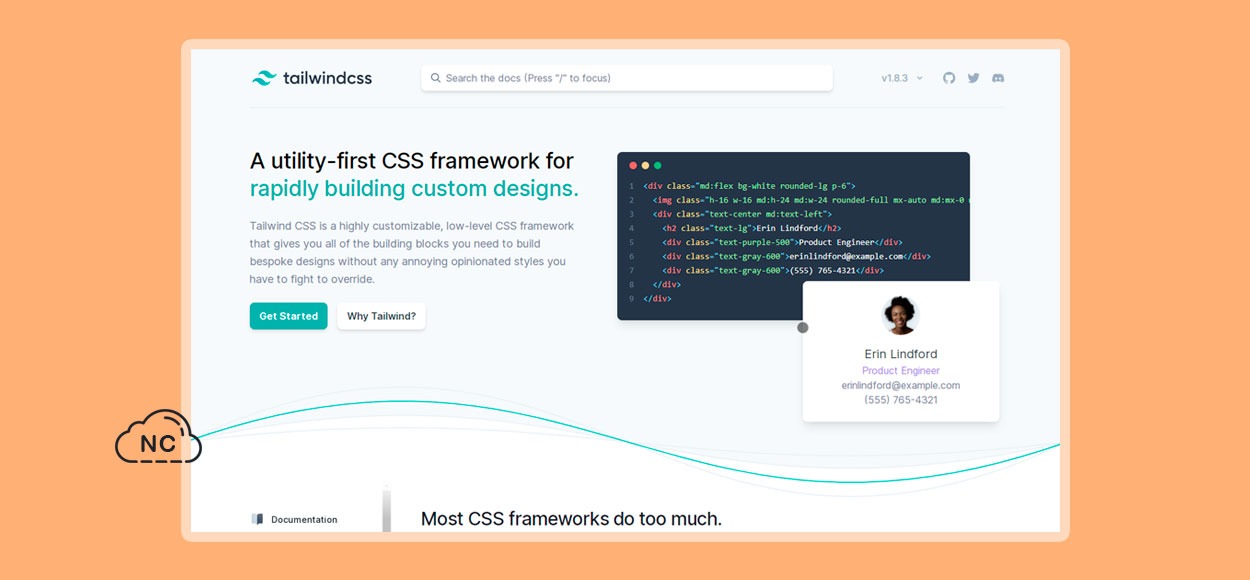
Task: Open the v1.8.3 version dropdown
Action: point(902,78)
